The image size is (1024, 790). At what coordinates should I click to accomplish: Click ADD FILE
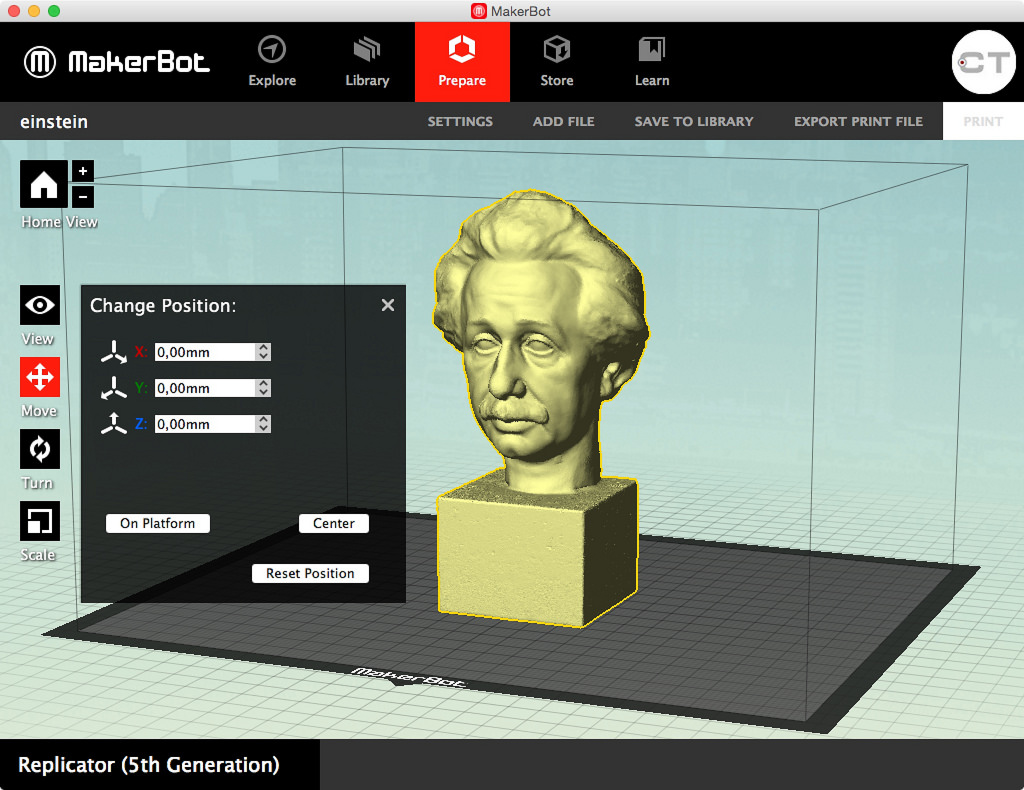pos(564,121)
